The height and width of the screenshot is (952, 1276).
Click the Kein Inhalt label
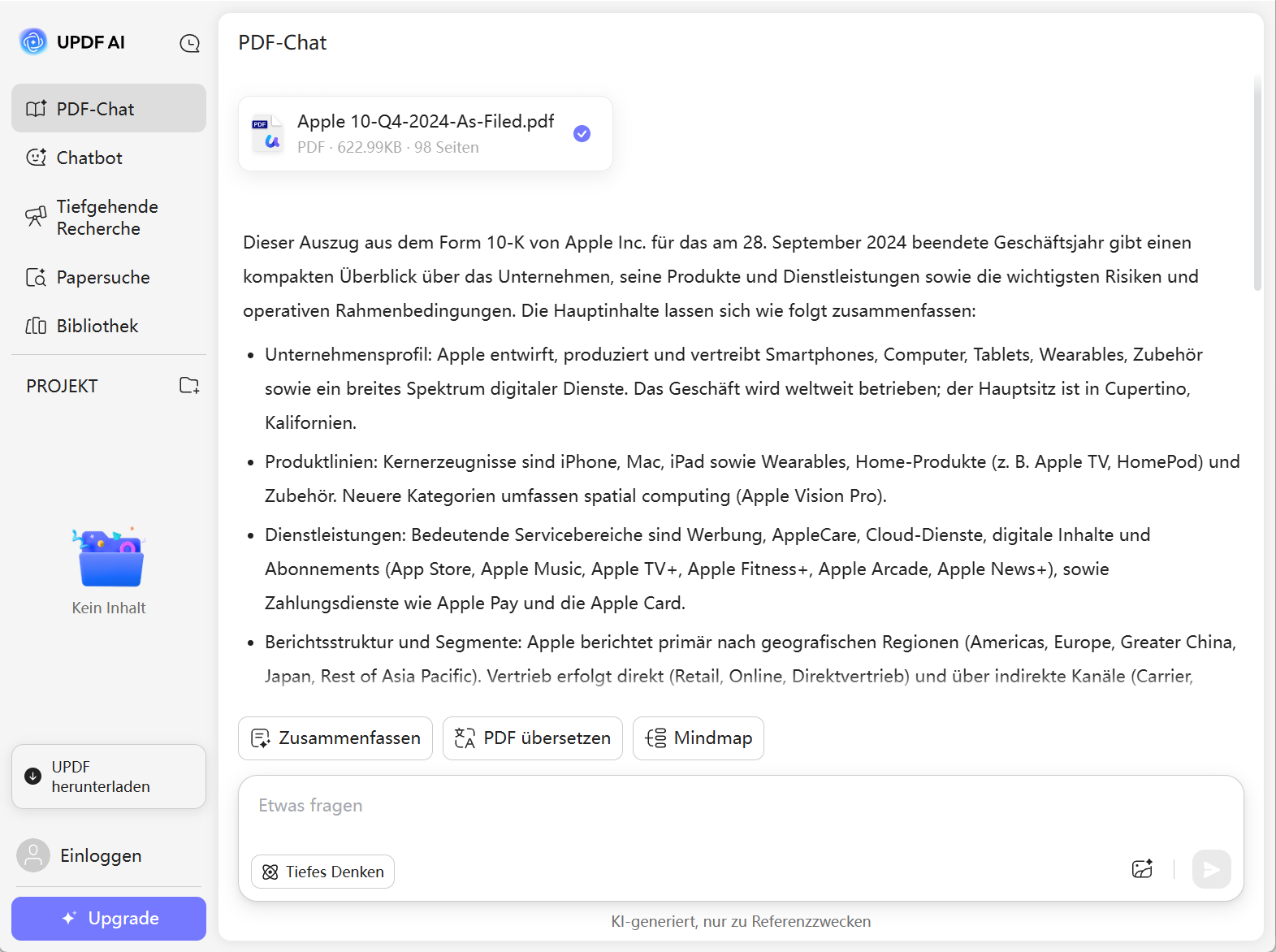[109, 608]
